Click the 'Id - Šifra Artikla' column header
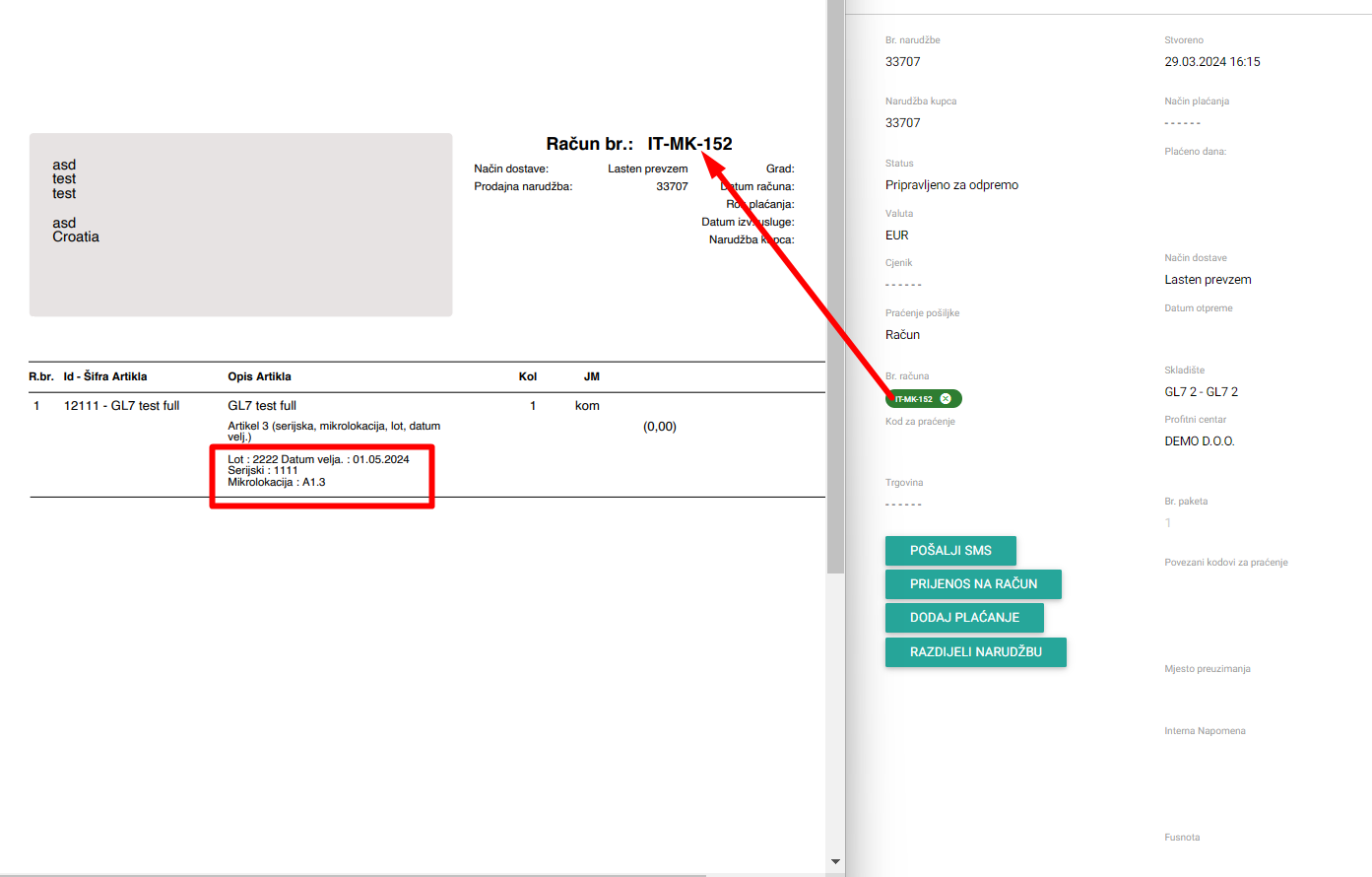The image size is (1372, 877). coord(105,376)
